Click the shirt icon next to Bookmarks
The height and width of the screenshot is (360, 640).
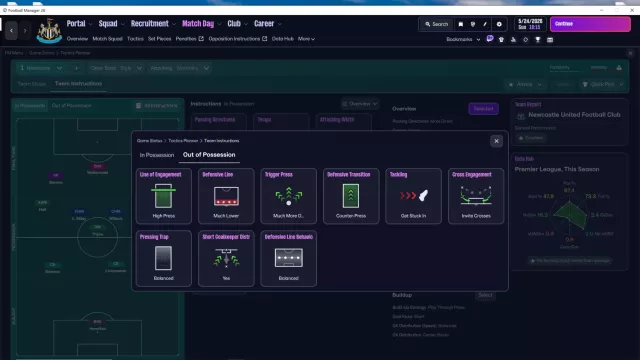tap(501, 40)
